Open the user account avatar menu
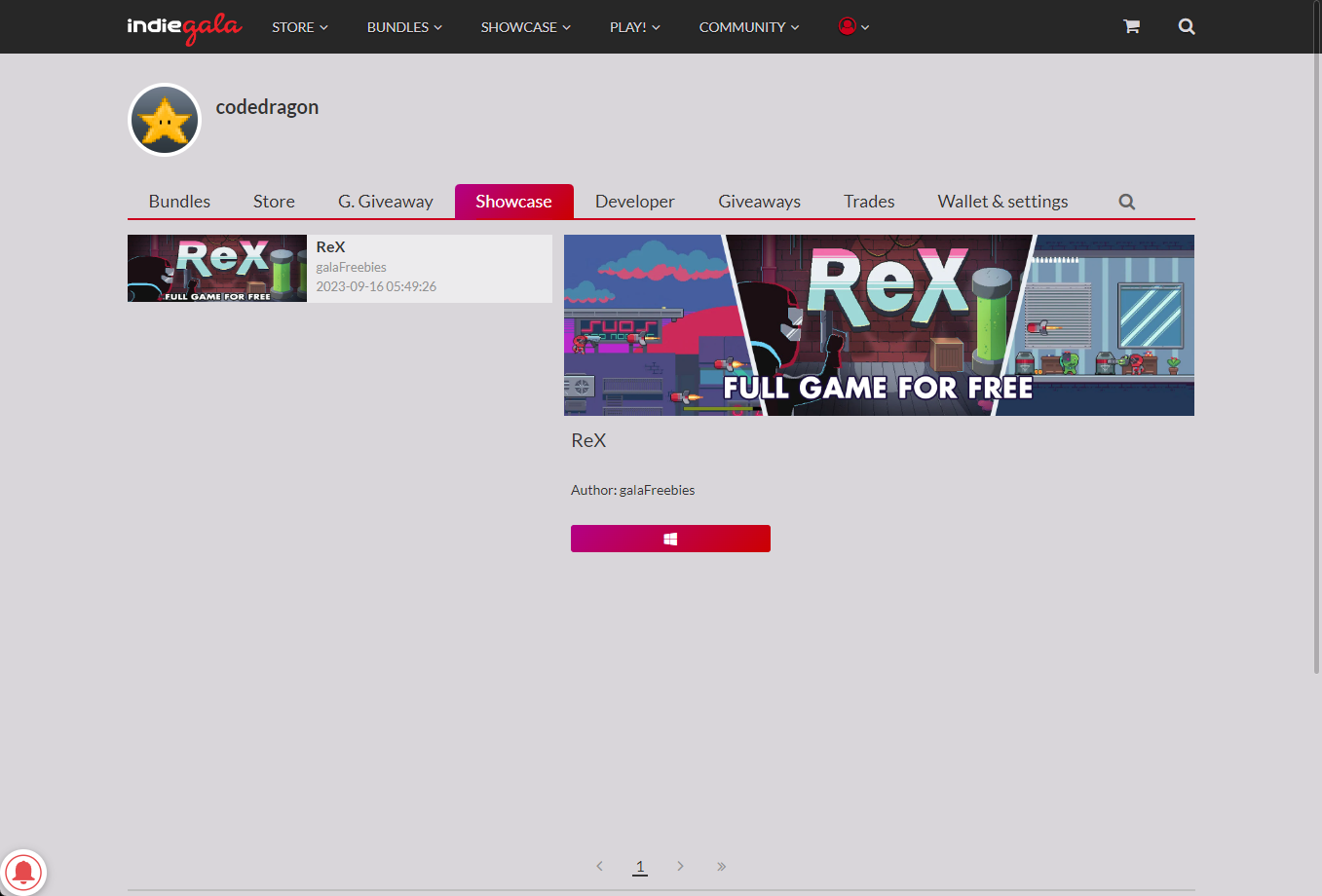The image size is (1322, 896). pos(853,26)
